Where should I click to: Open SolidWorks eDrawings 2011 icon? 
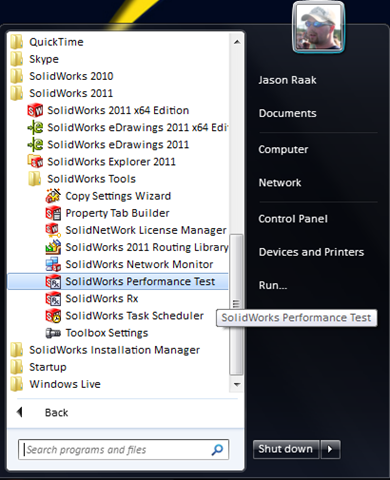pyautogui.click(x=35, y=144)
